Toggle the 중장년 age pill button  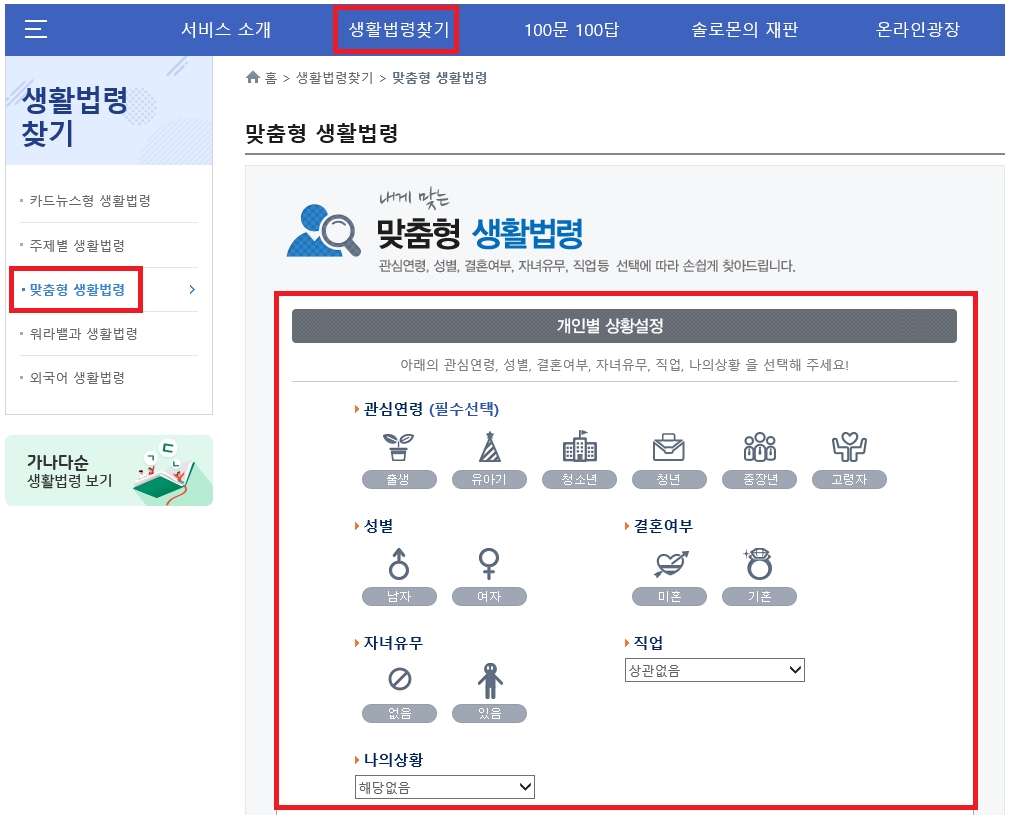pyautogui.click(x=759, y=479)
